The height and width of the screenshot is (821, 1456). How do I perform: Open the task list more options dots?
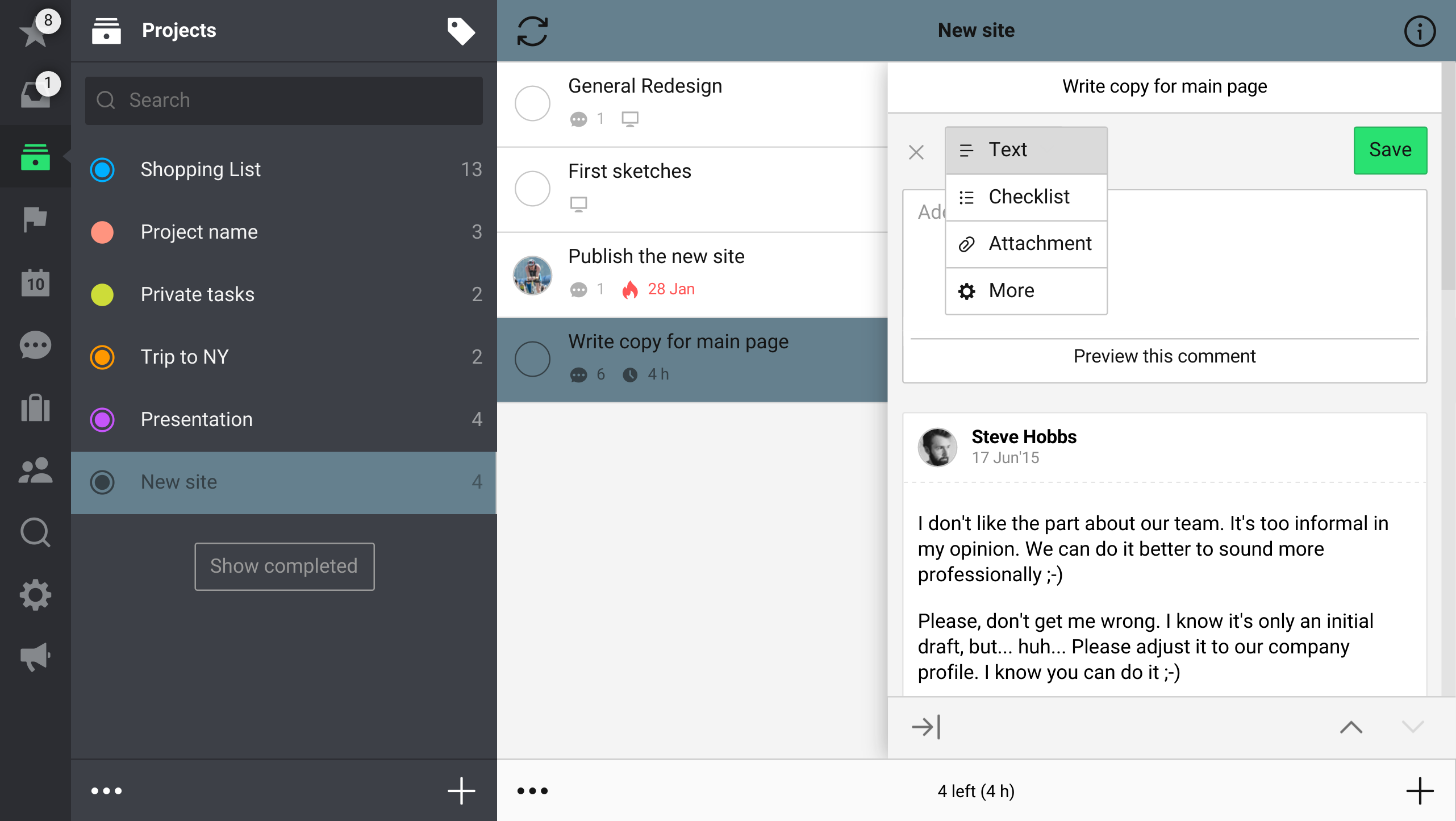pyautogui.click(x=532, y=790)
